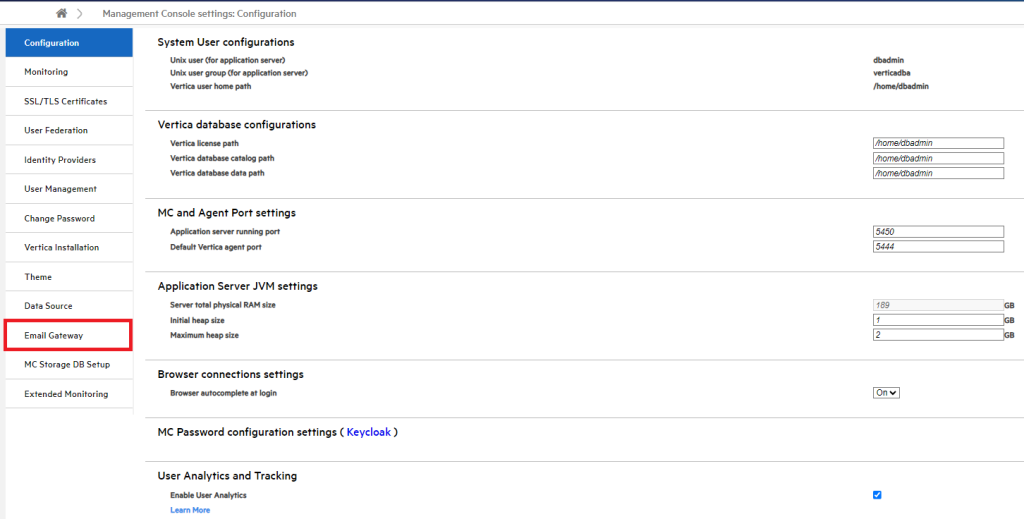Toggle the Enable User Analytics checkbox
The image size is (1024, 519).
(x=877, y=495)
